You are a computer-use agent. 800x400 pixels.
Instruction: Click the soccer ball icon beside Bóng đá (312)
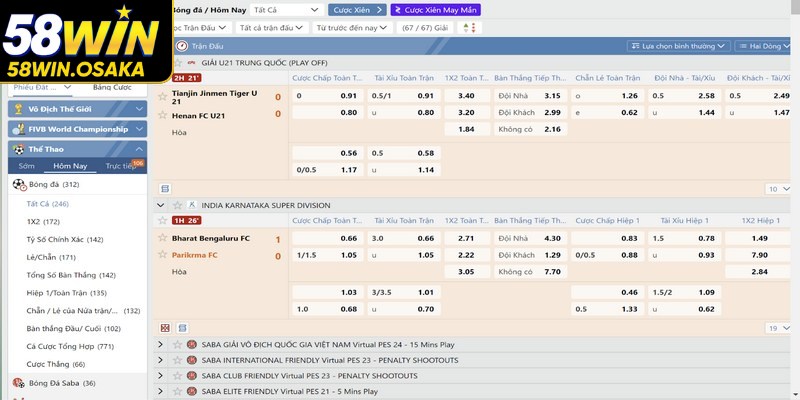[18, 184]
